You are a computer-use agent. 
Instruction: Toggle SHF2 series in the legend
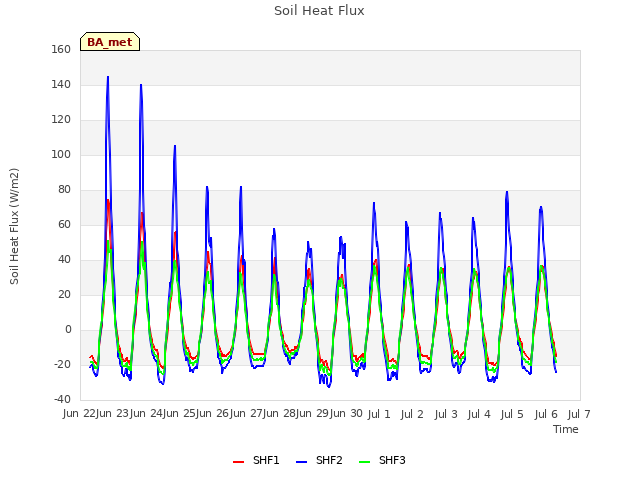pyautogui.click(x=319, y=460)
